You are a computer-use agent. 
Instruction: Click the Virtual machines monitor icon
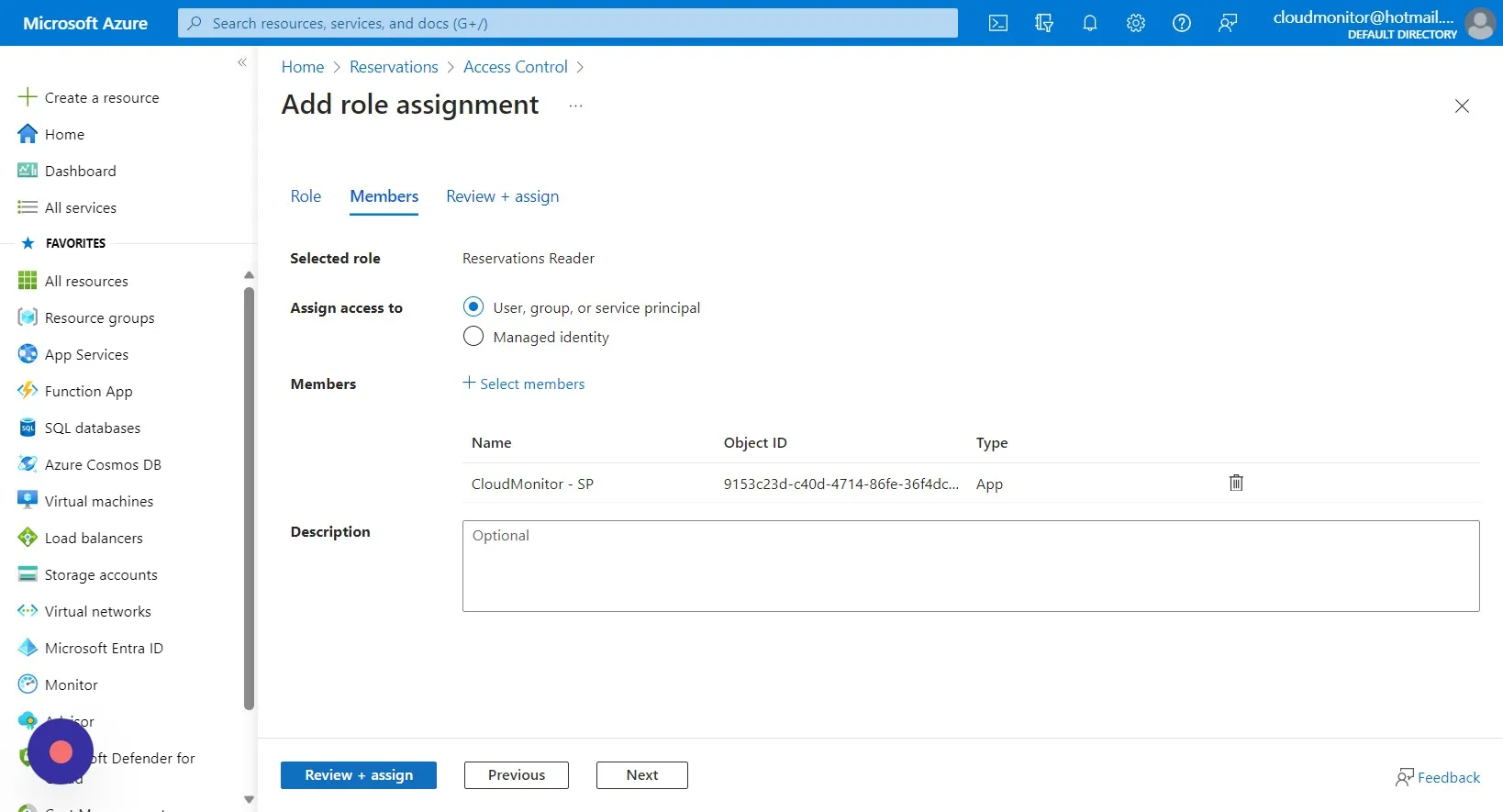[x=28, y=501]
